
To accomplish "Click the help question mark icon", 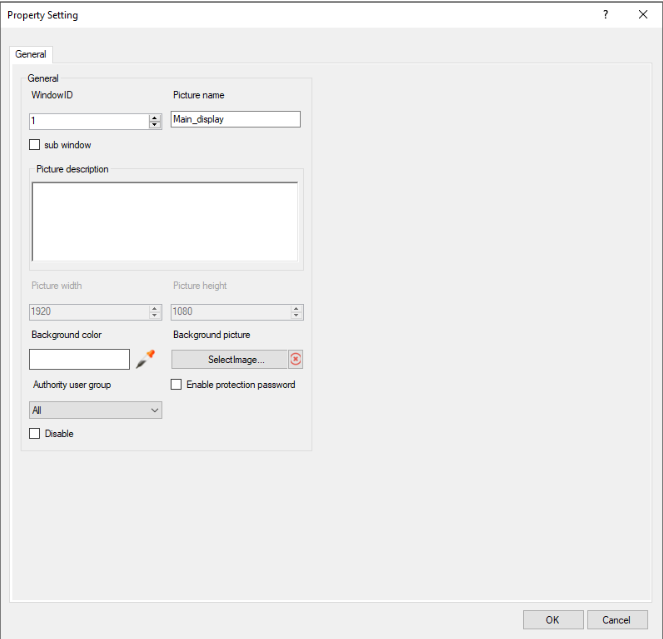I will click(x=605, y=15).
